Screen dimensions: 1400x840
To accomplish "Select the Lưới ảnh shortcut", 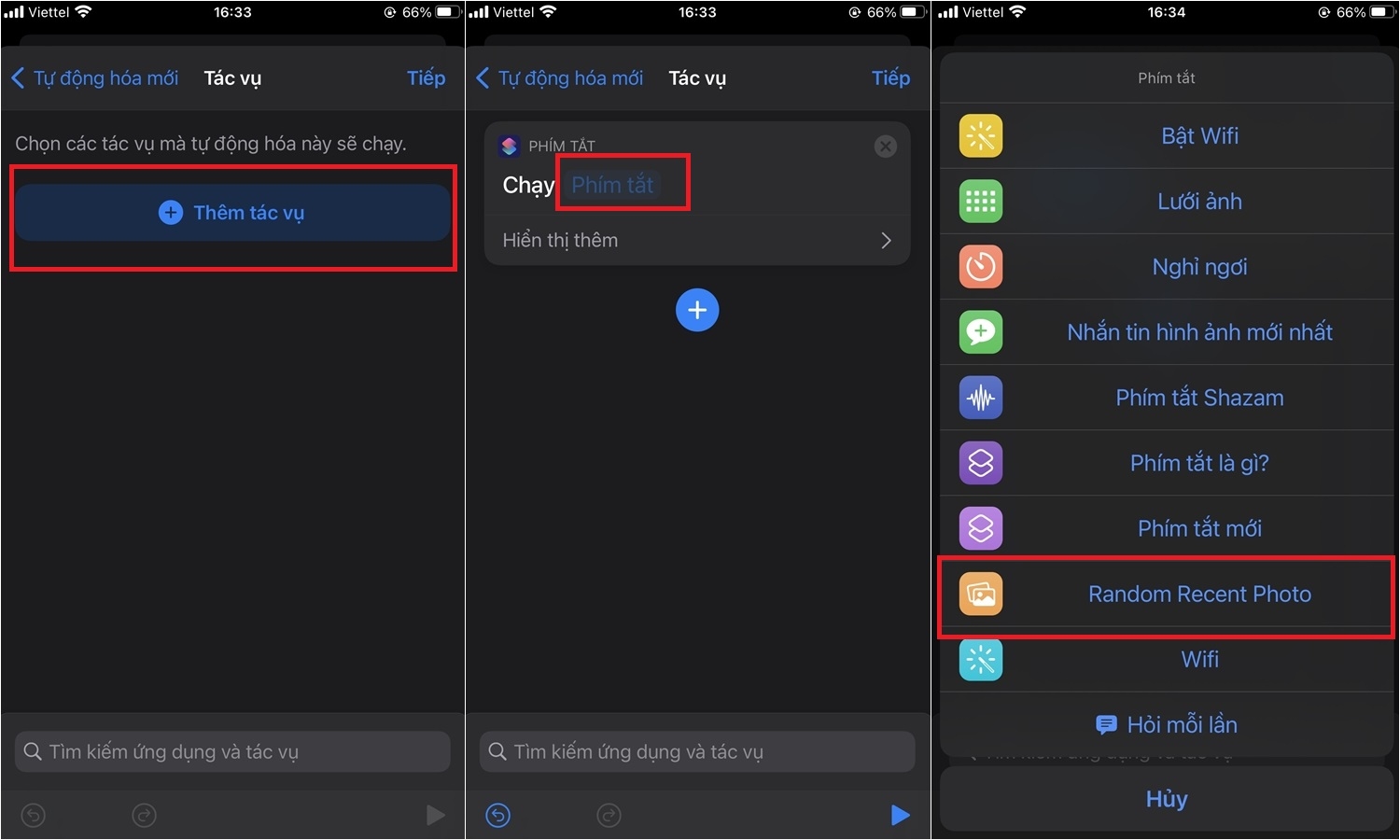I will 1167,202.
